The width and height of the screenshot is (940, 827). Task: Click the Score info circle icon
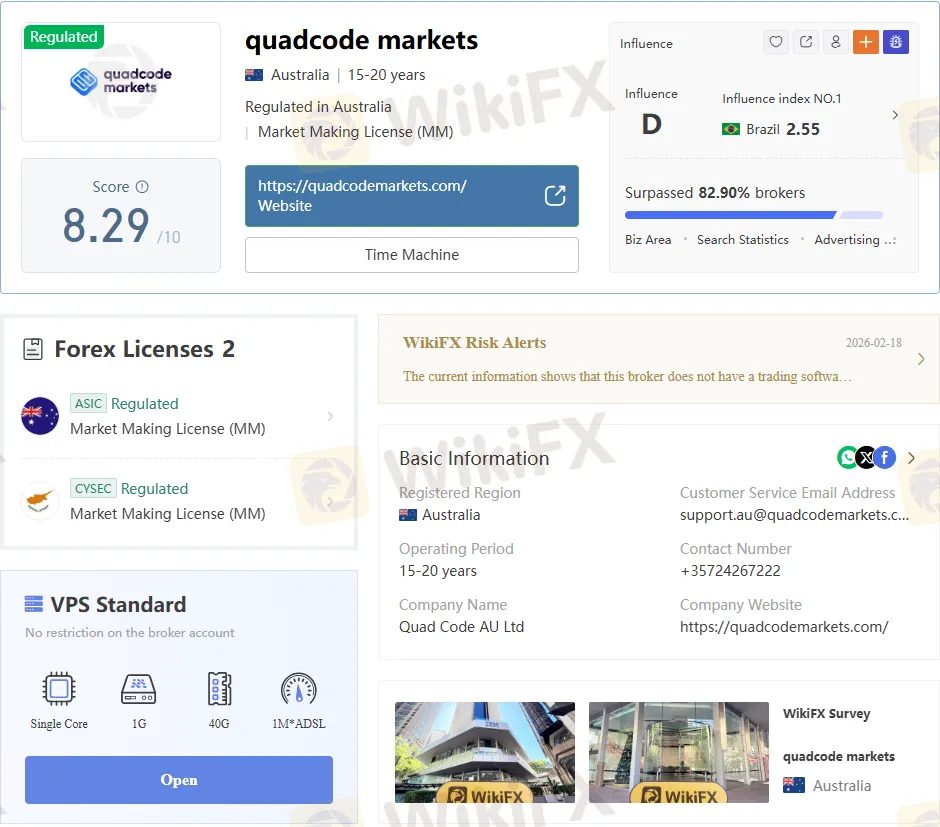(x=142, y=187)
